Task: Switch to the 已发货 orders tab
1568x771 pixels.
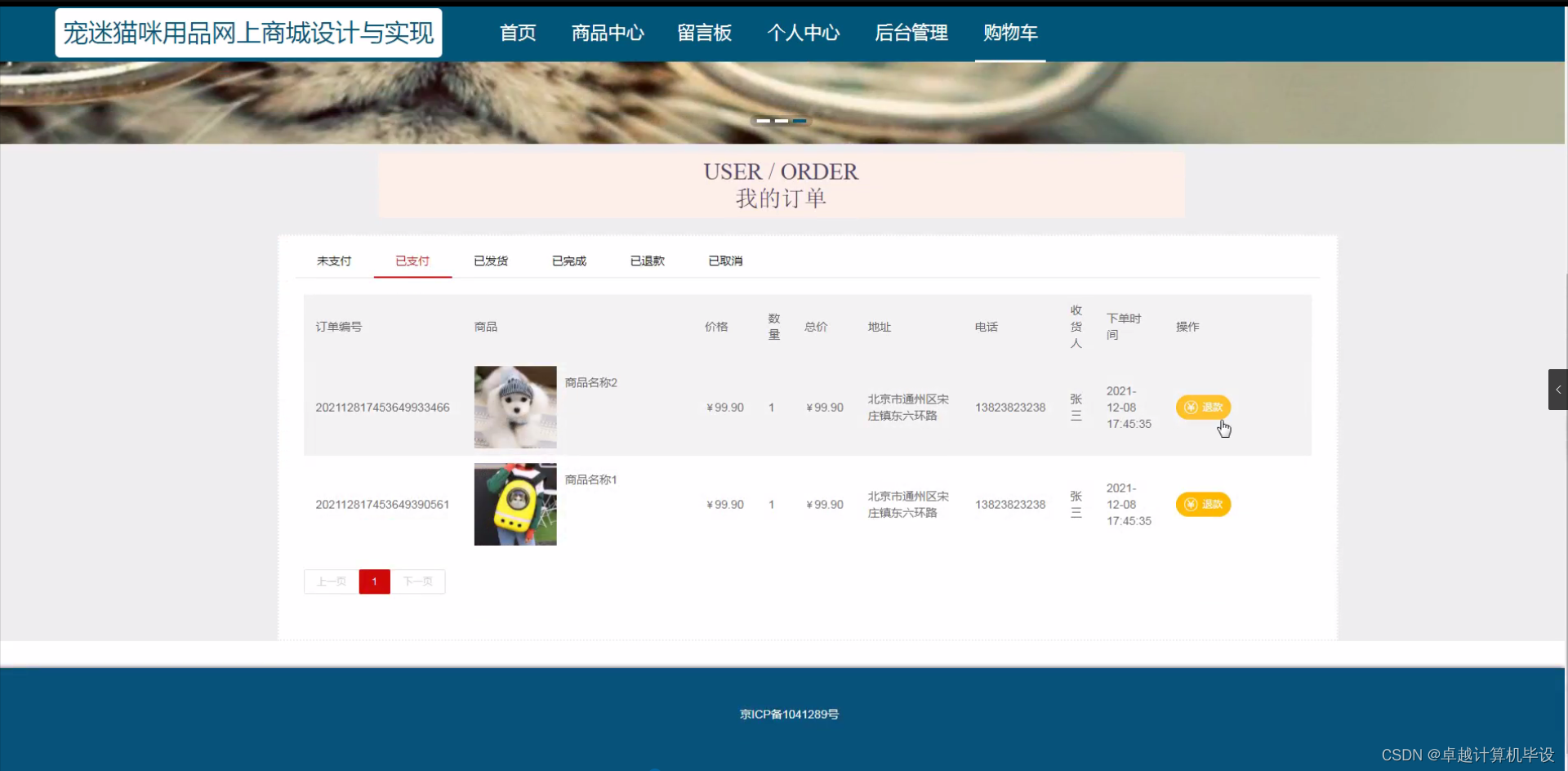Action: [491, 261]
